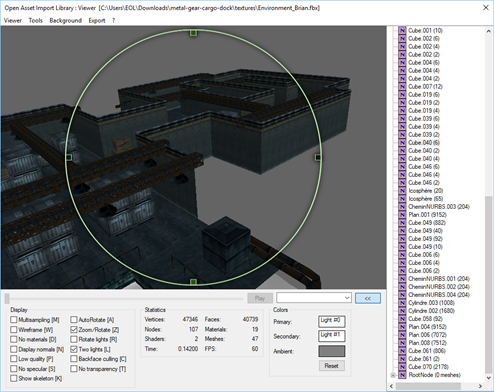
Task: Pick the Ambient color swatch
Action: pyautogui.click(x=332, y=351)
